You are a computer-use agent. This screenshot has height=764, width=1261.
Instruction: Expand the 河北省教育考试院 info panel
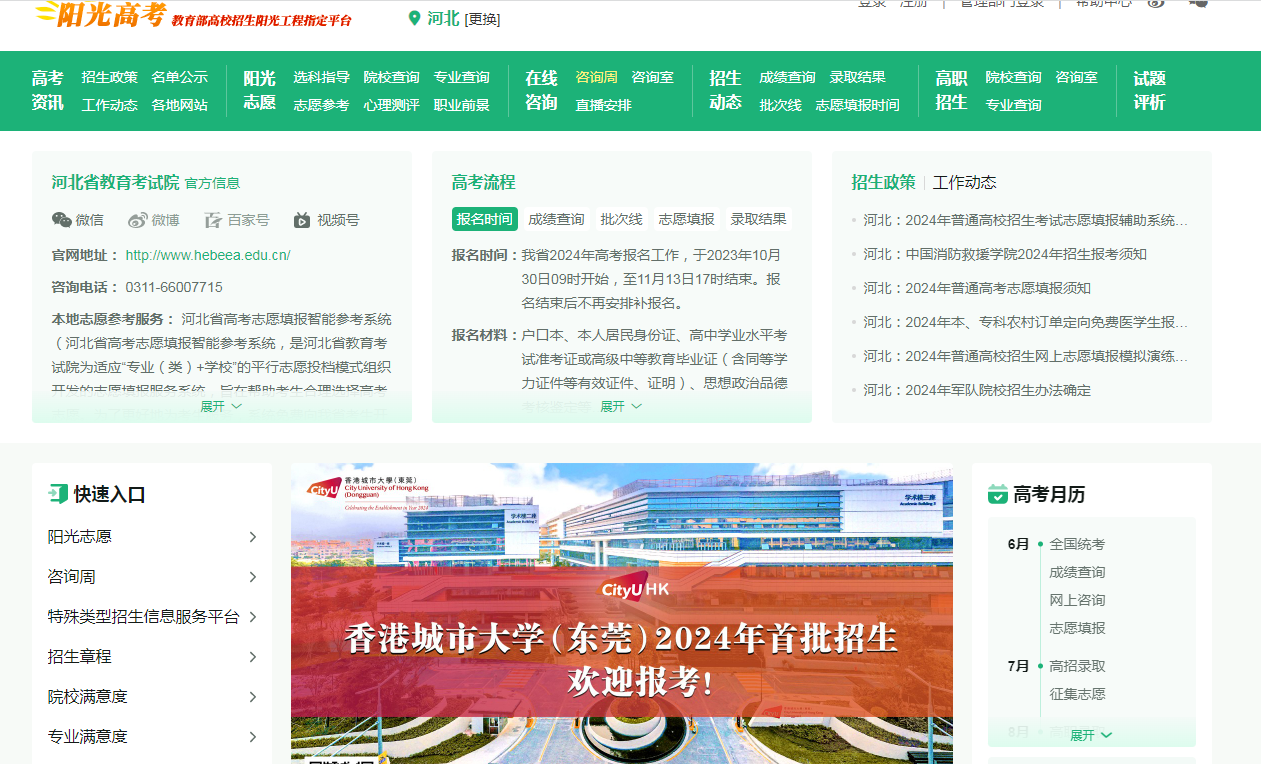pos(221,406)
